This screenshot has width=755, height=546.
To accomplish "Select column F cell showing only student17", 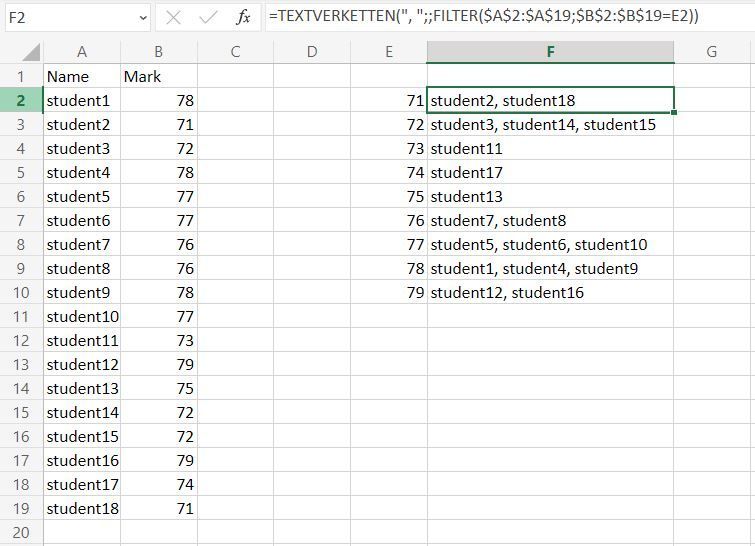I will click(550, 172).
